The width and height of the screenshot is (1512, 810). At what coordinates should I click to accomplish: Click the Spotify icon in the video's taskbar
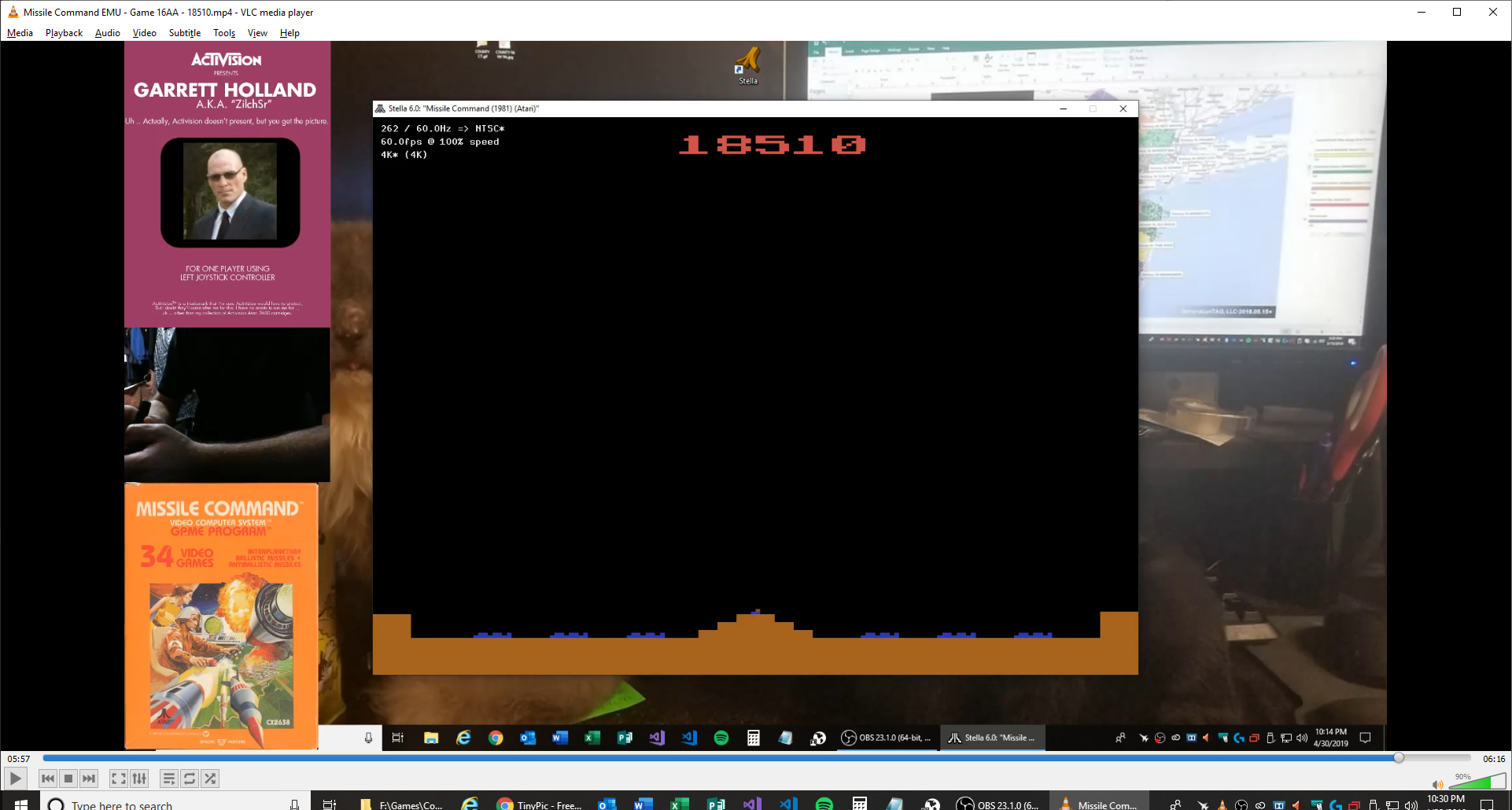click(721, 738)
